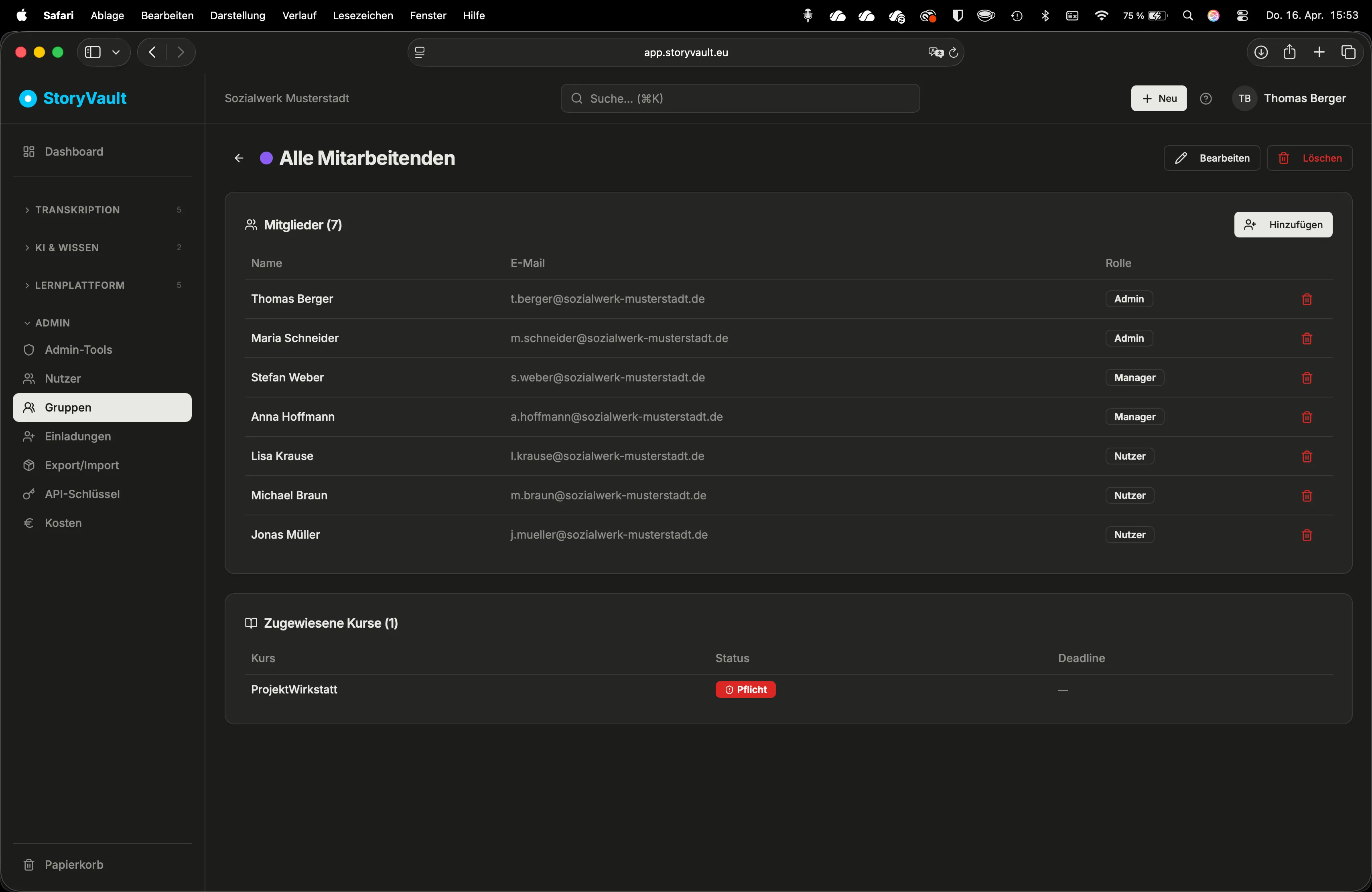The image size is (1372, 892).
Task: Click the Suche search field
Action: click(x=740, y=99)
